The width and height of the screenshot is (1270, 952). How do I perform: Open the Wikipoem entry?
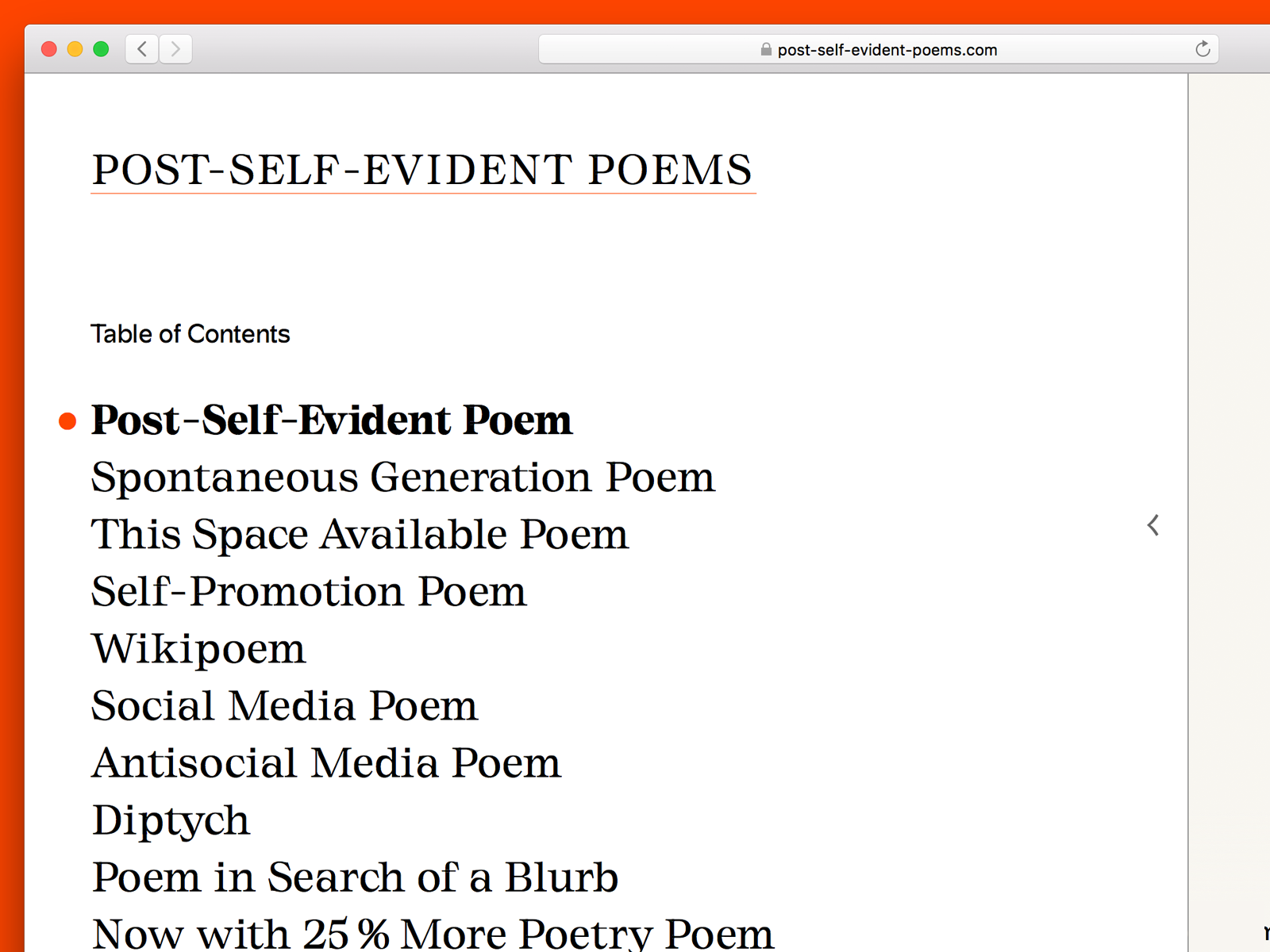198,649
